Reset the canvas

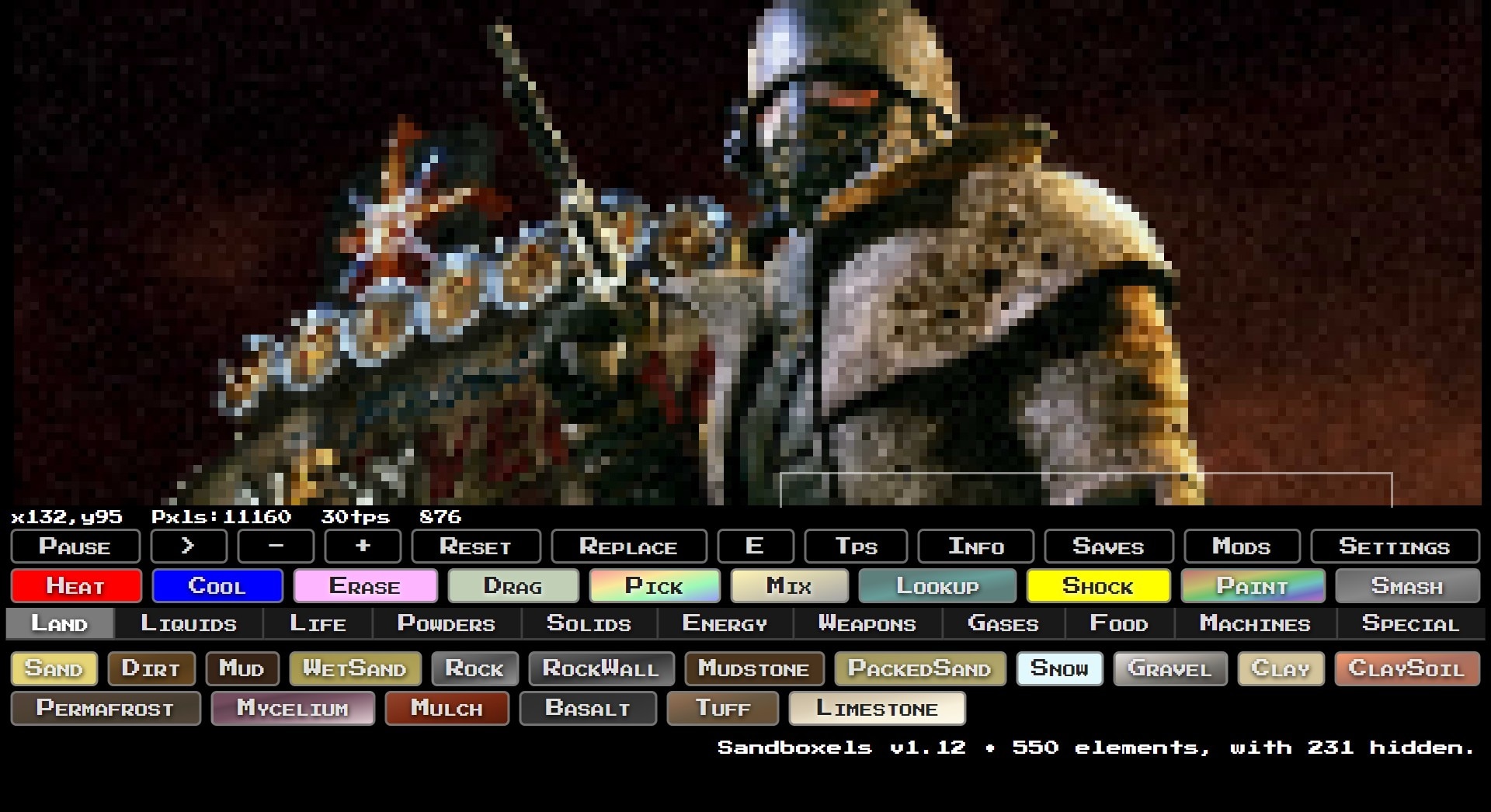[x=475, y=547]
